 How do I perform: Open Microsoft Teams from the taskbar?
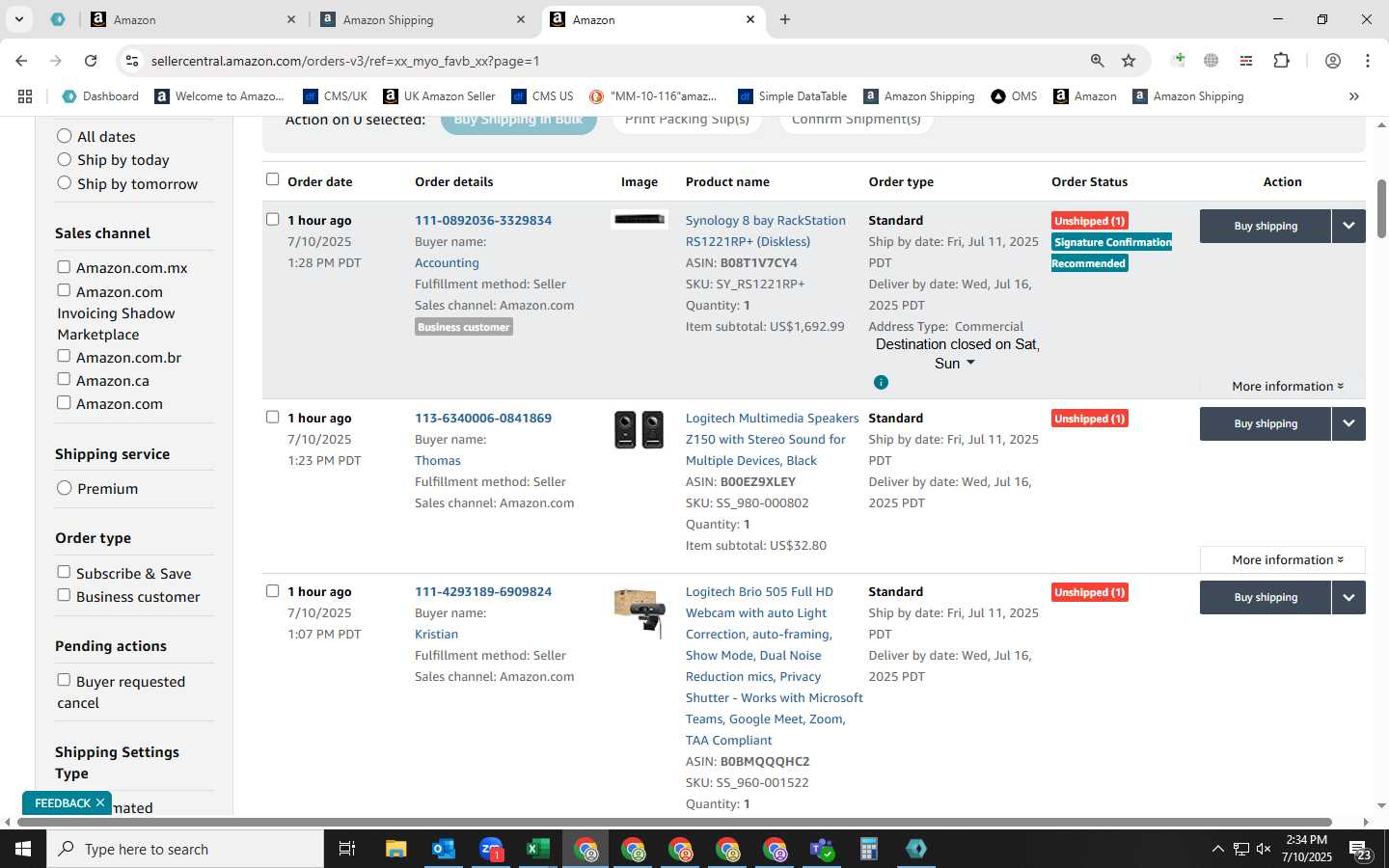pyautogui.click(x=821, y=849)
